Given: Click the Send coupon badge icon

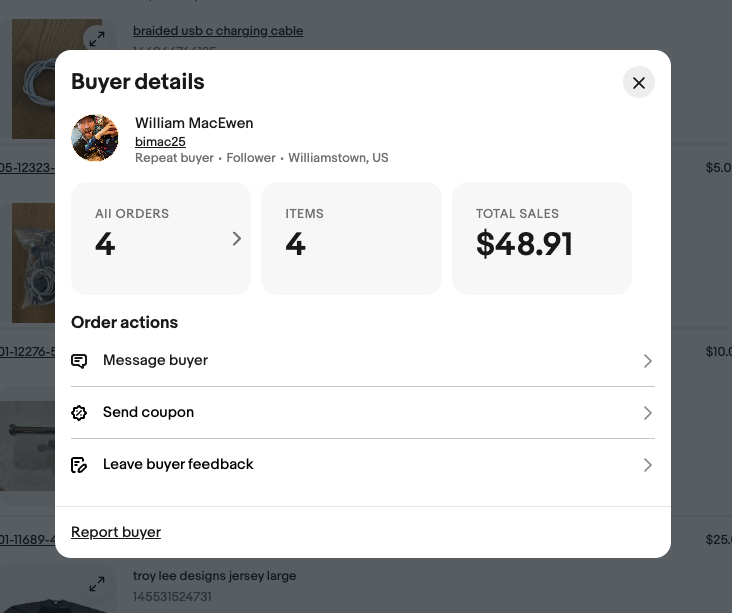Looking at the screenshot, I should [x=80, y=413].
